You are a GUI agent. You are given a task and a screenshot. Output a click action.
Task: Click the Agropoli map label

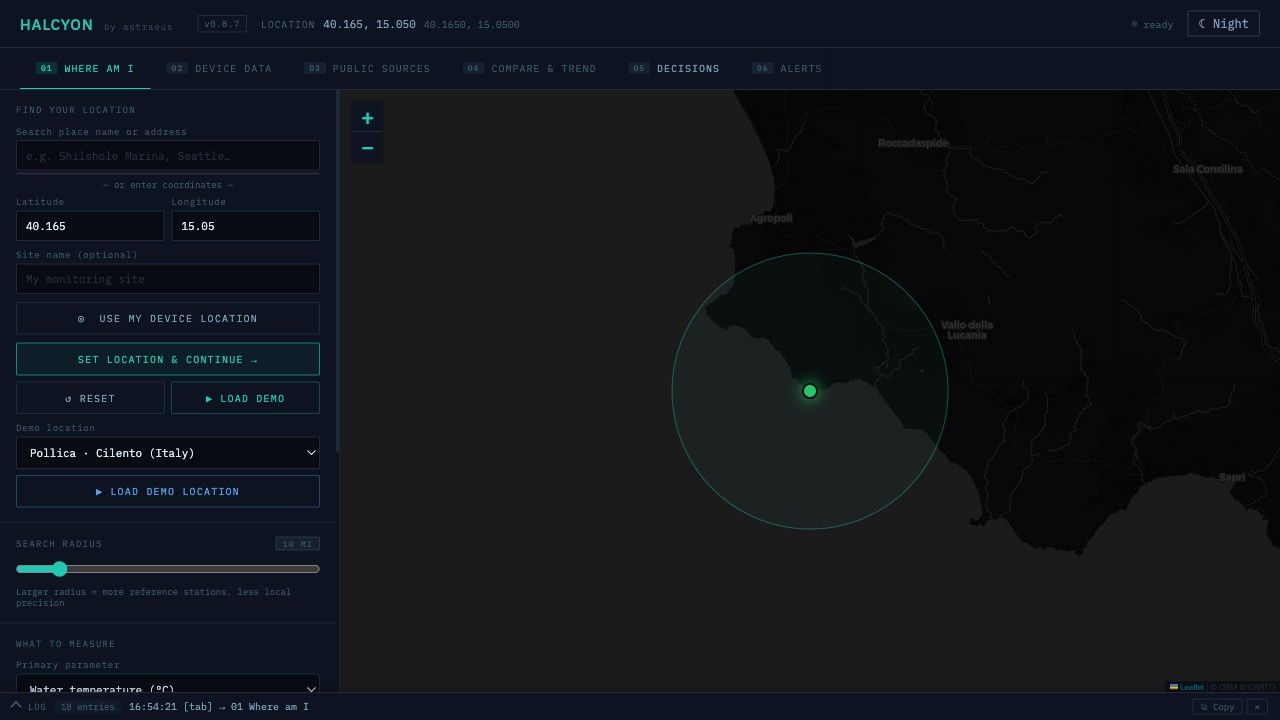coord(771,218)
